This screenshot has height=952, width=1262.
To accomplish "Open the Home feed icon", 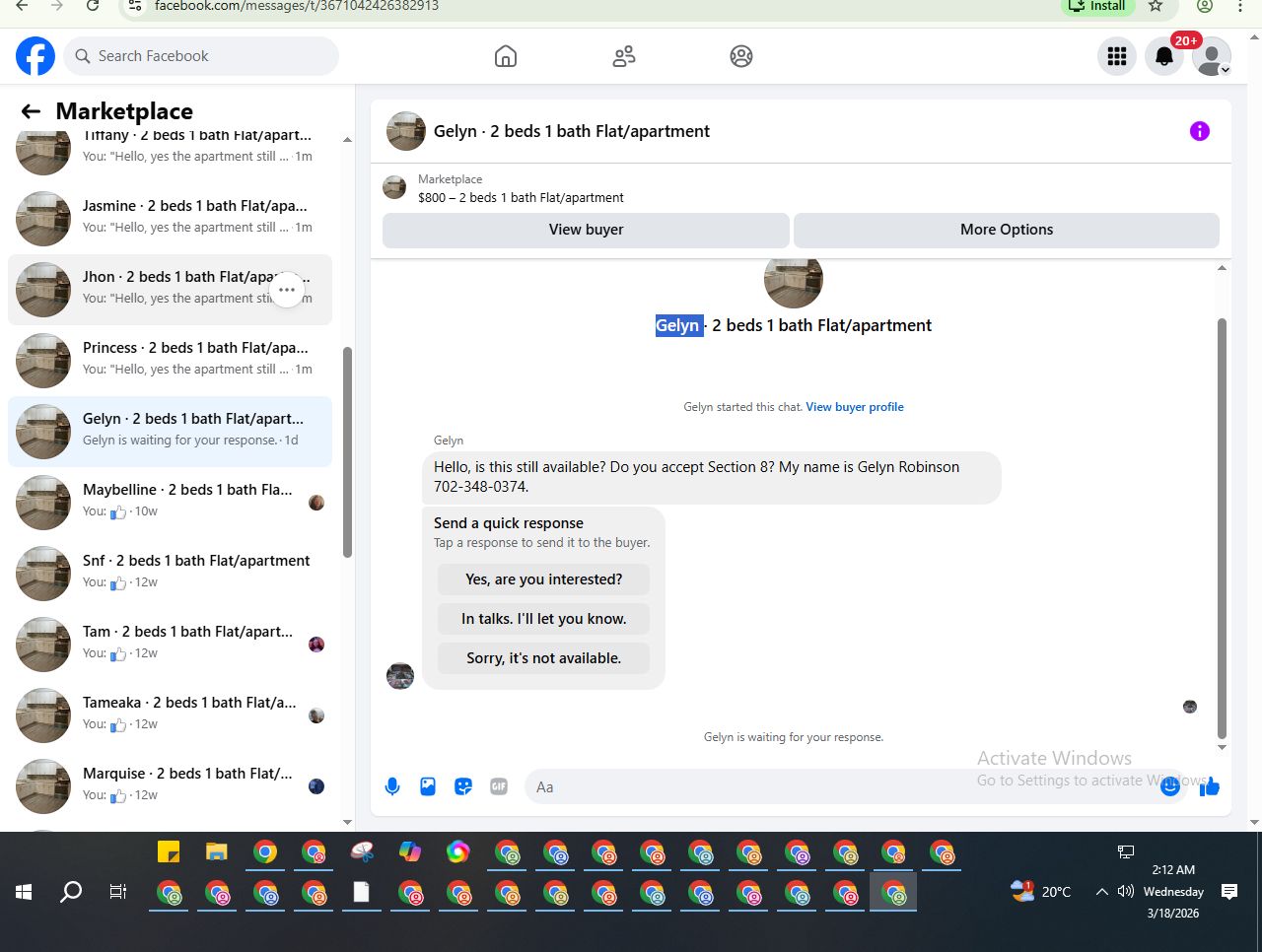I will click(x=506, y=56).
